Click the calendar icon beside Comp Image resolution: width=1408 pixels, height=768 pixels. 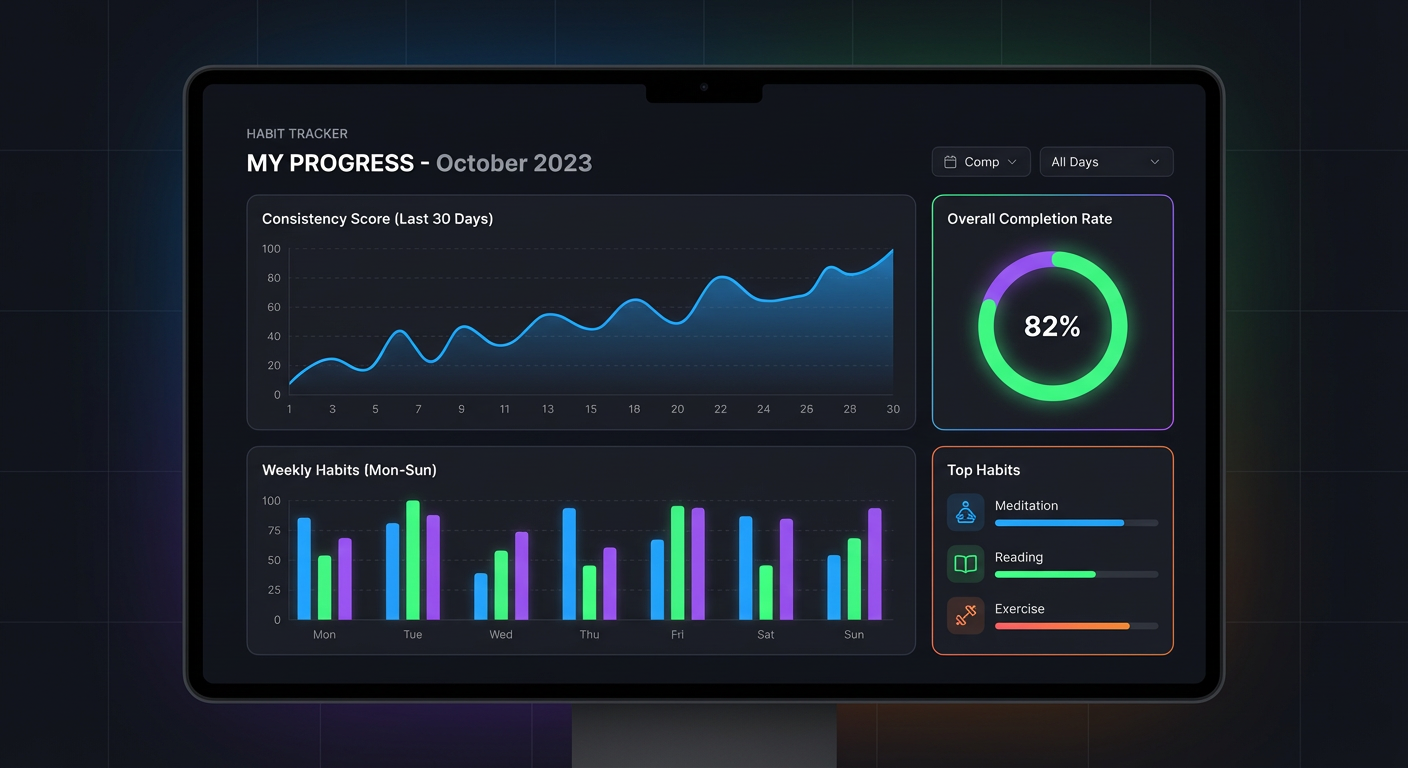pos(950,162)
